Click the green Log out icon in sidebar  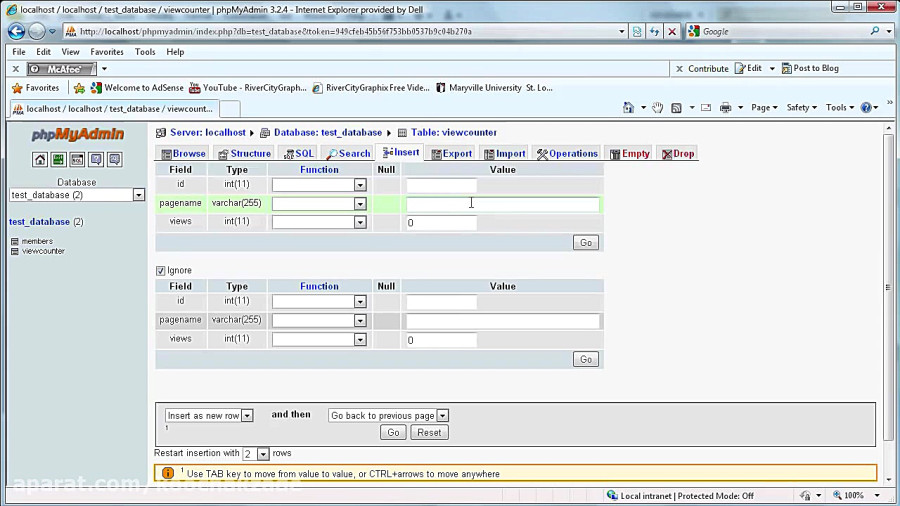tap(59, 159)
